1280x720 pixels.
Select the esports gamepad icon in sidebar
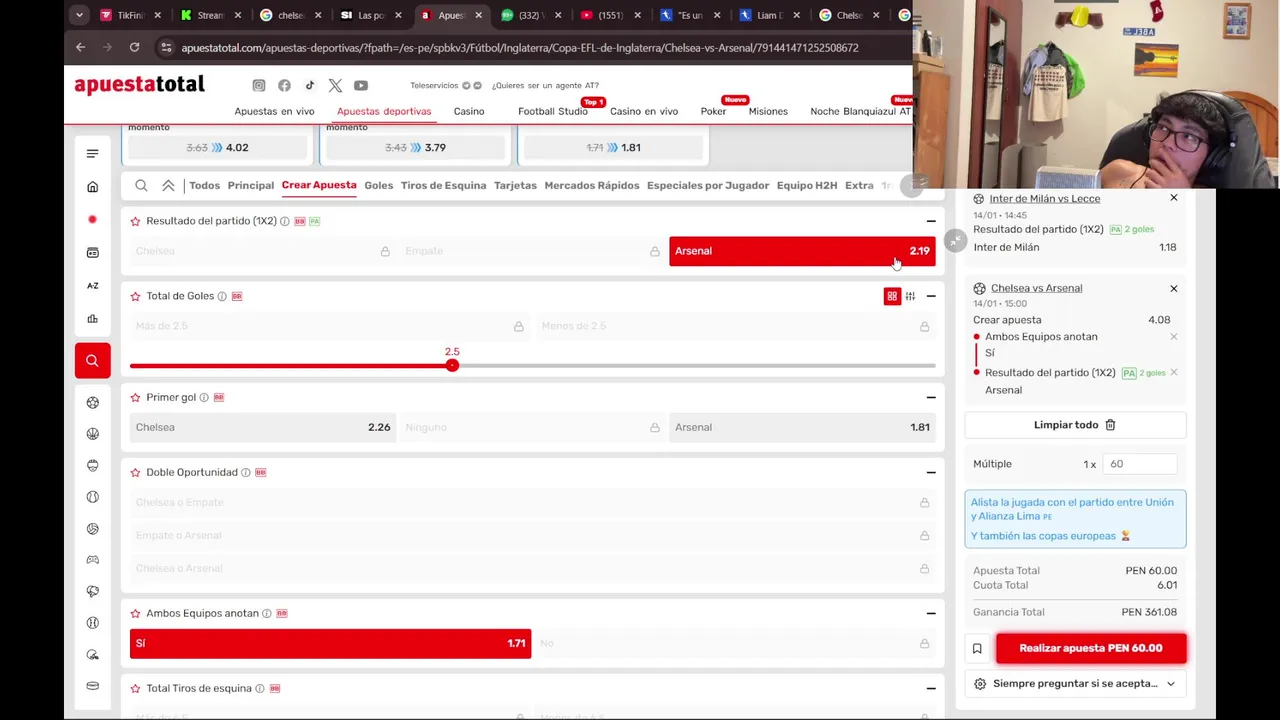coord(92,559)
